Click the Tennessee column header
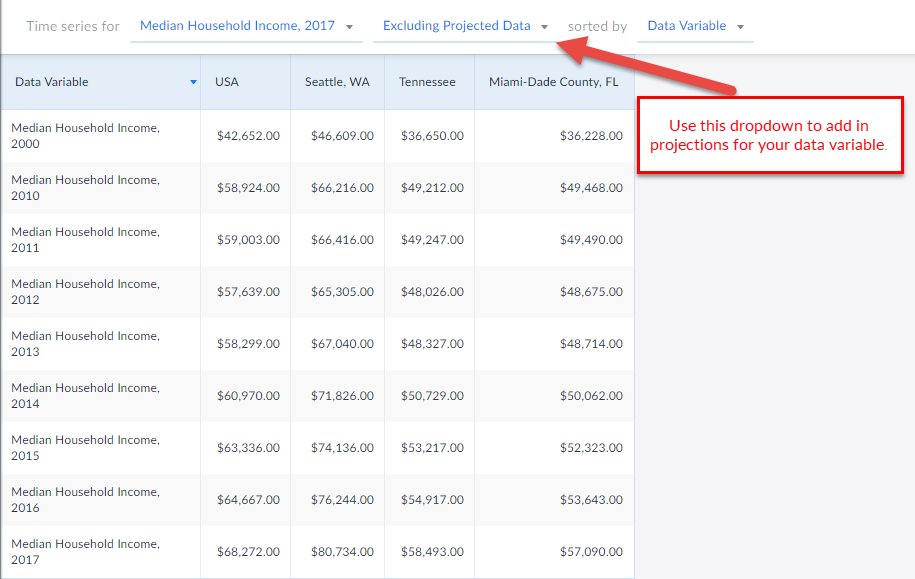The width and height of the screenshot is (915, 579). (428, 82)
